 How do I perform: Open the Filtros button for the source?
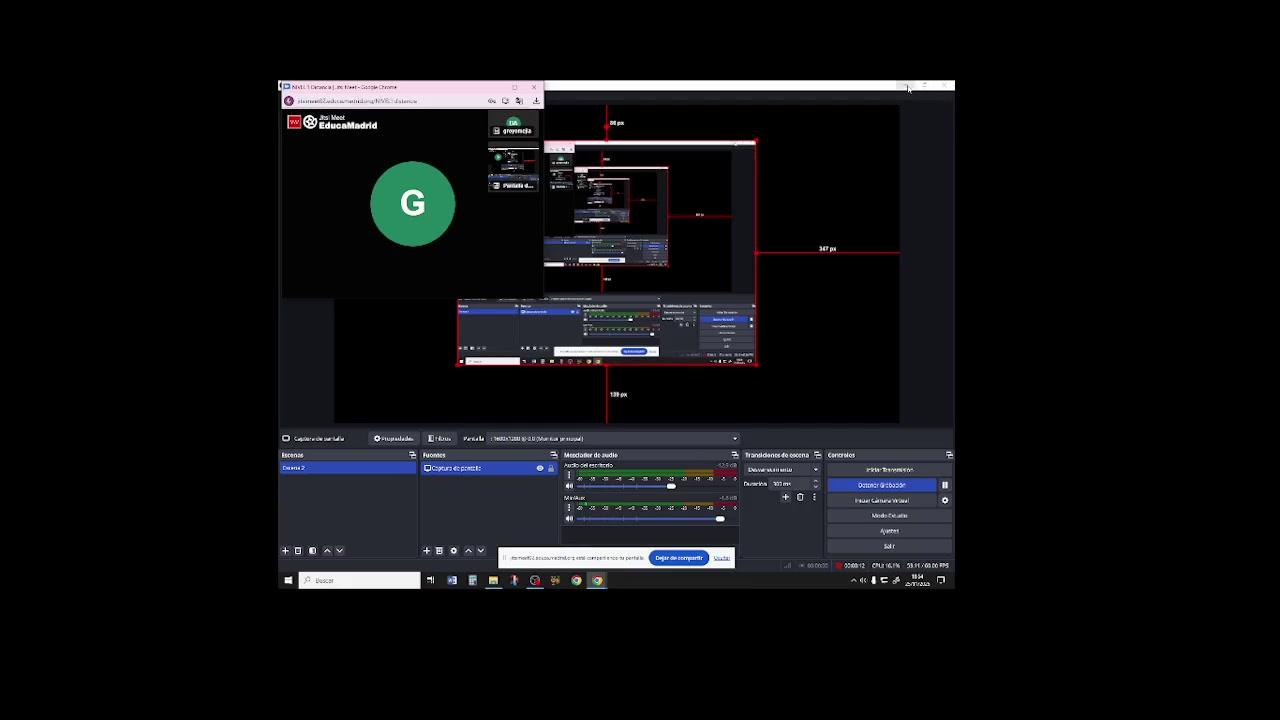click(x=440, y=438)
